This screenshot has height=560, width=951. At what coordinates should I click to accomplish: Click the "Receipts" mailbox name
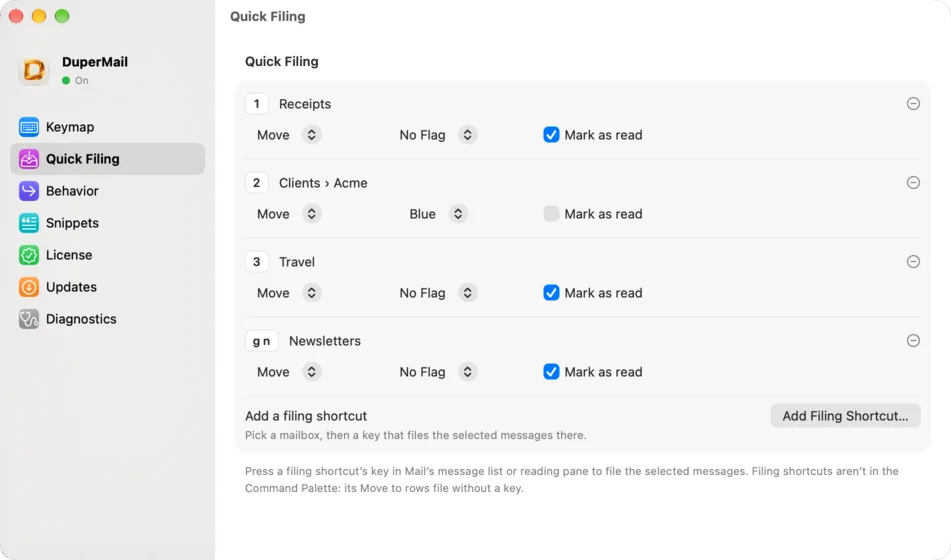click(304, 104)
